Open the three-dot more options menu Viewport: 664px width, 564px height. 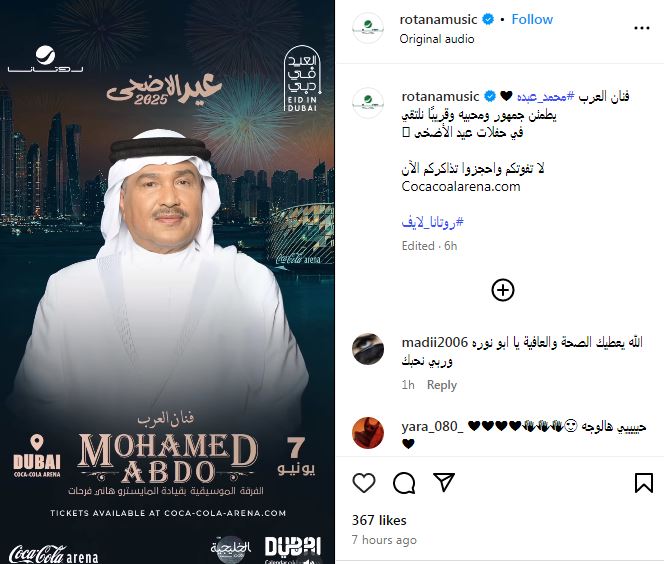(642, 28)
